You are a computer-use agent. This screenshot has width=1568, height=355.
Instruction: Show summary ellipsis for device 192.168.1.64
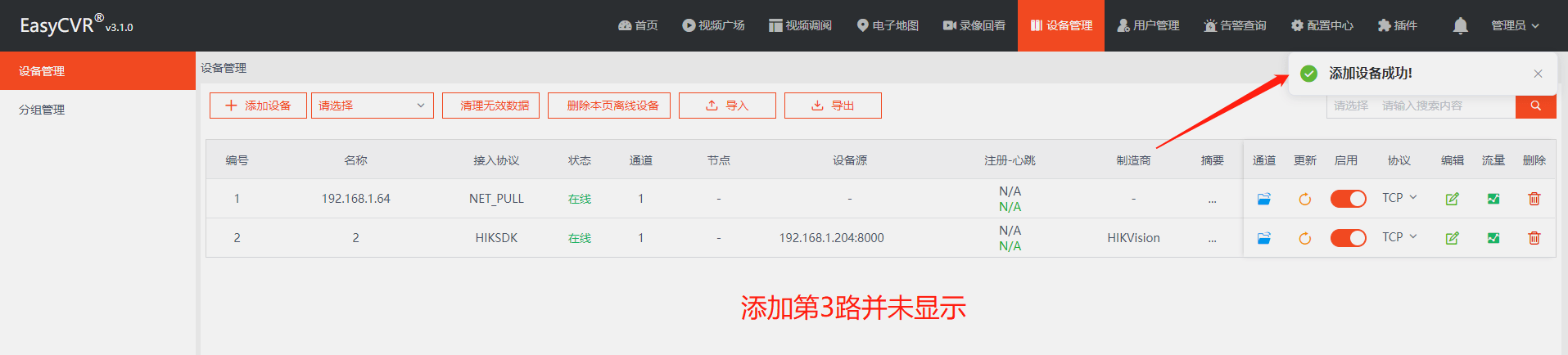coord(1212,200)
